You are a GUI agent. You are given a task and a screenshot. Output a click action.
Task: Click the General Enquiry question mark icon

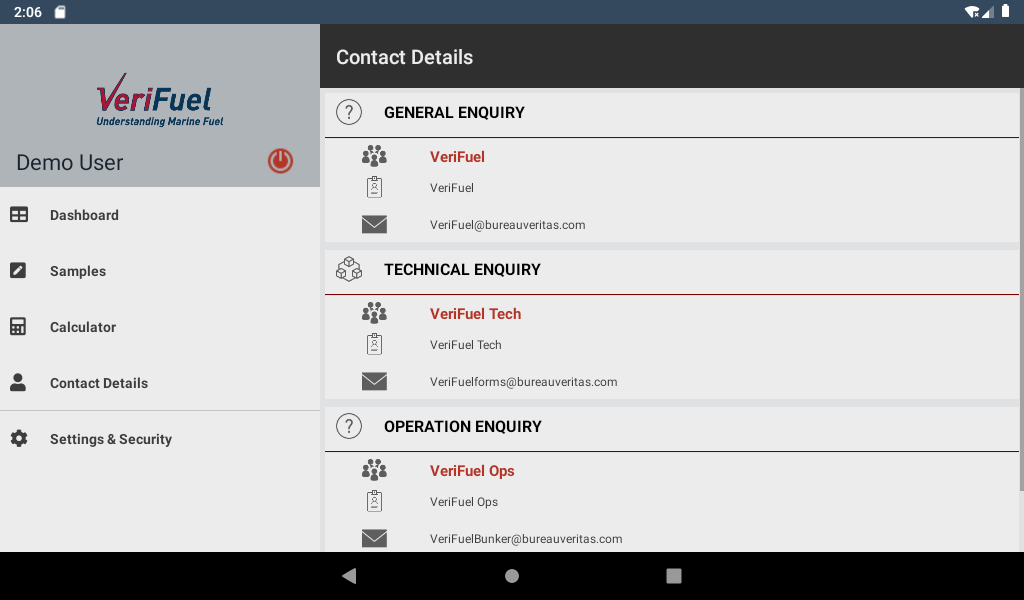[x=349, y=112]
